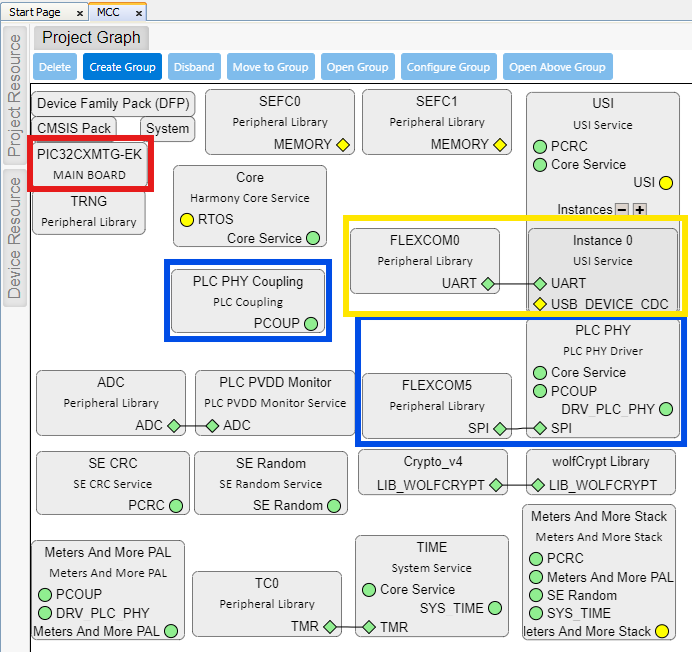Select the PIC32CXMTG-EK main board block

[x=90, y=165]
